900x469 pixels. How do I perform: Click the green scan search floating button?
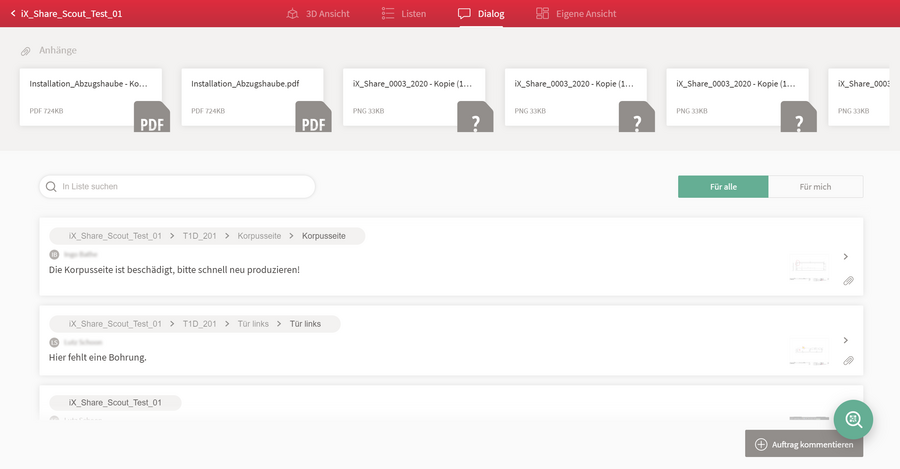click(854, 420)
